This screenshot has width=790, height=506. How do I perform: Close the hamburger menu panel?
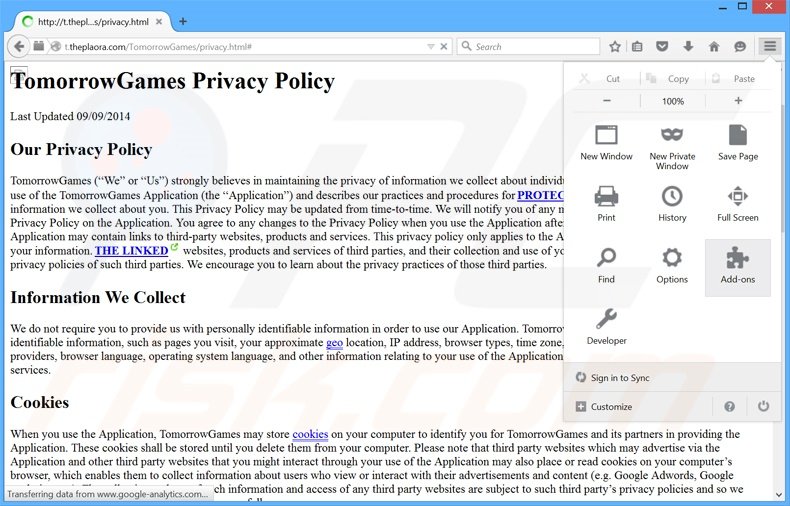pyautogui.click(x=768, y=46)
